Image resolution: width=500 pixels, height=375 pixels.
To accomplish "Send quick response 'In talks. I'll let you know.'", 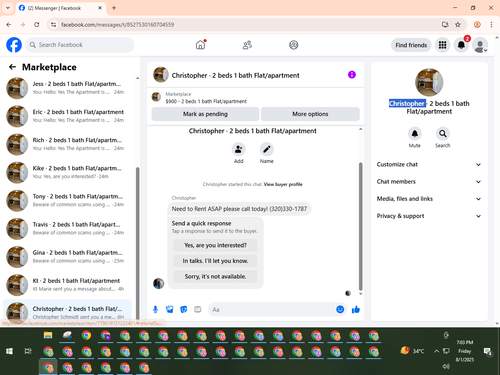I will click(215, 261).
